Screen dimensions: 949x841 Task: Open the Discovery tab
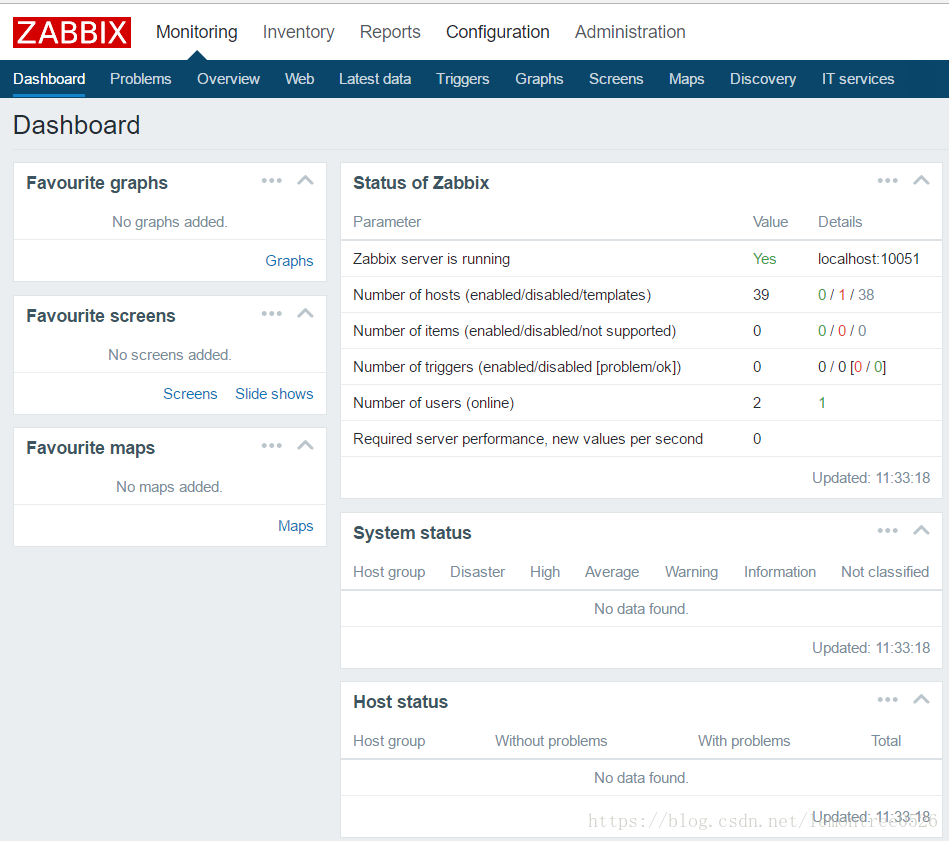click(763, 79)
